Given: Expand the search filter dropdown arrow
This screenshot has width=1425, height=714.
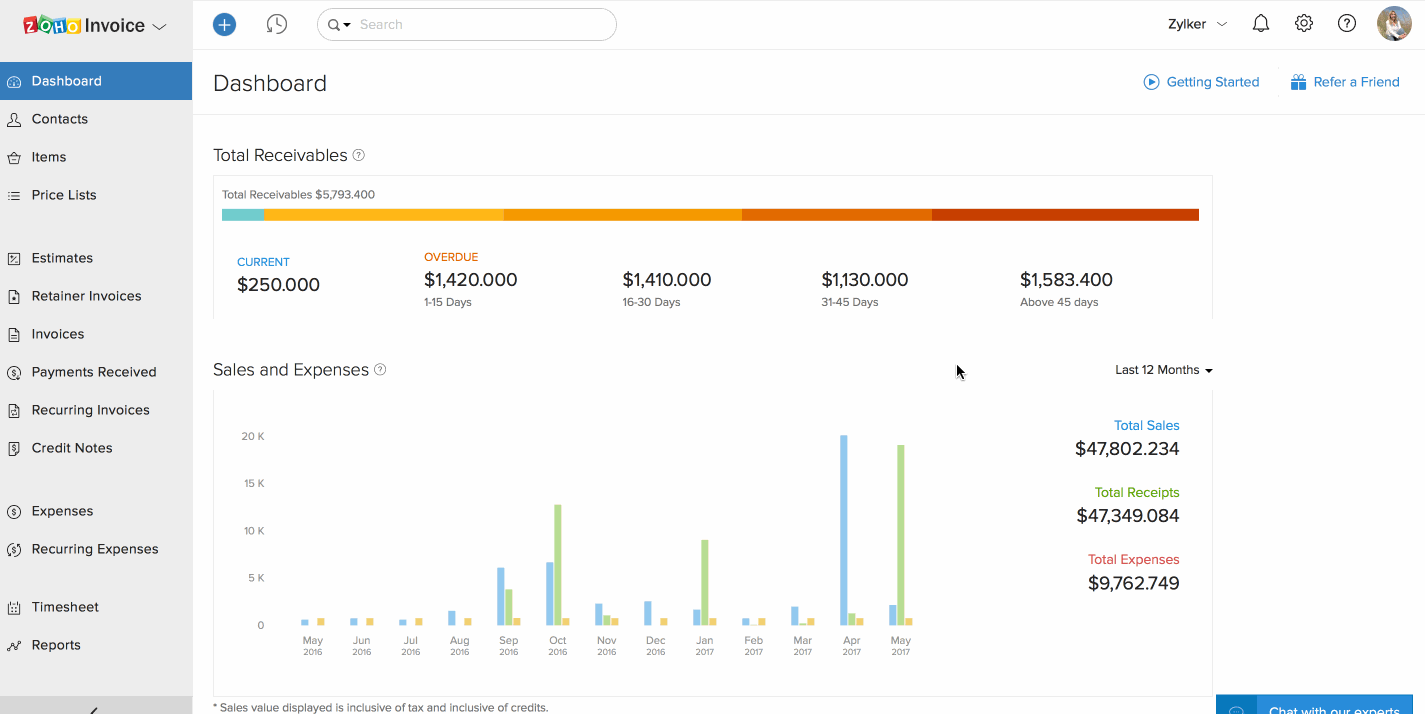Looking at the screenshot, I should coord(340,25).
